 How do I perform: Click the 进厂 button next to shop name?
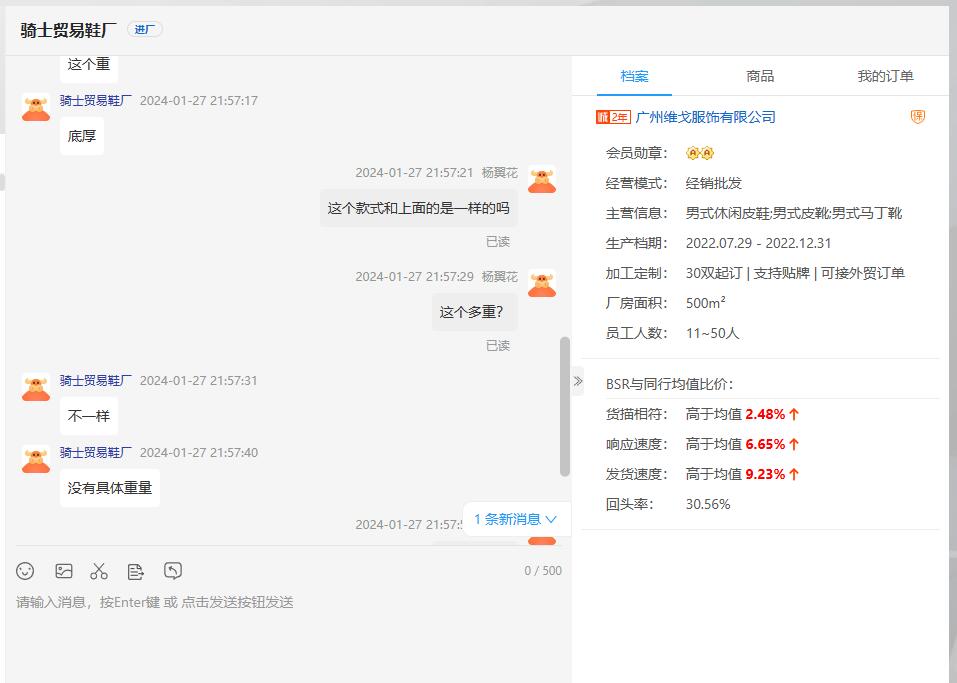click(x=145, y=29)
